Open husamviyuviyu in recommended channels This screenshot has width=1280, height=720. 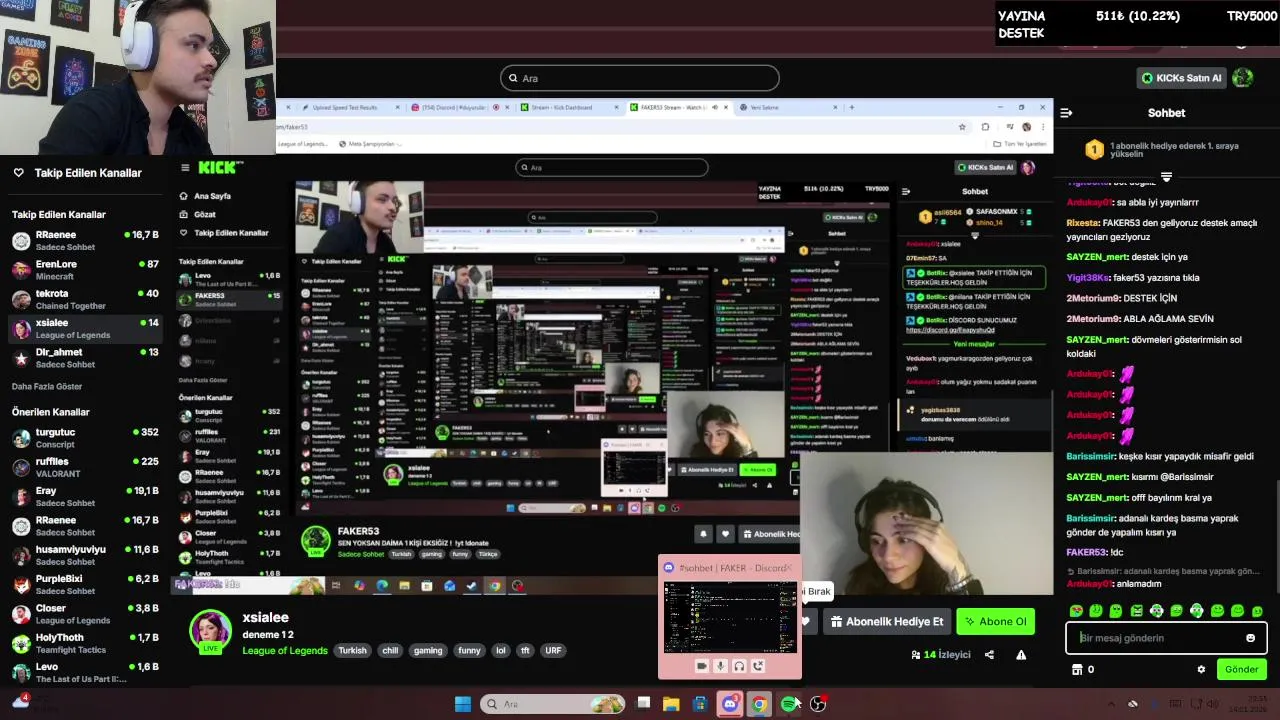click(84, 555)
